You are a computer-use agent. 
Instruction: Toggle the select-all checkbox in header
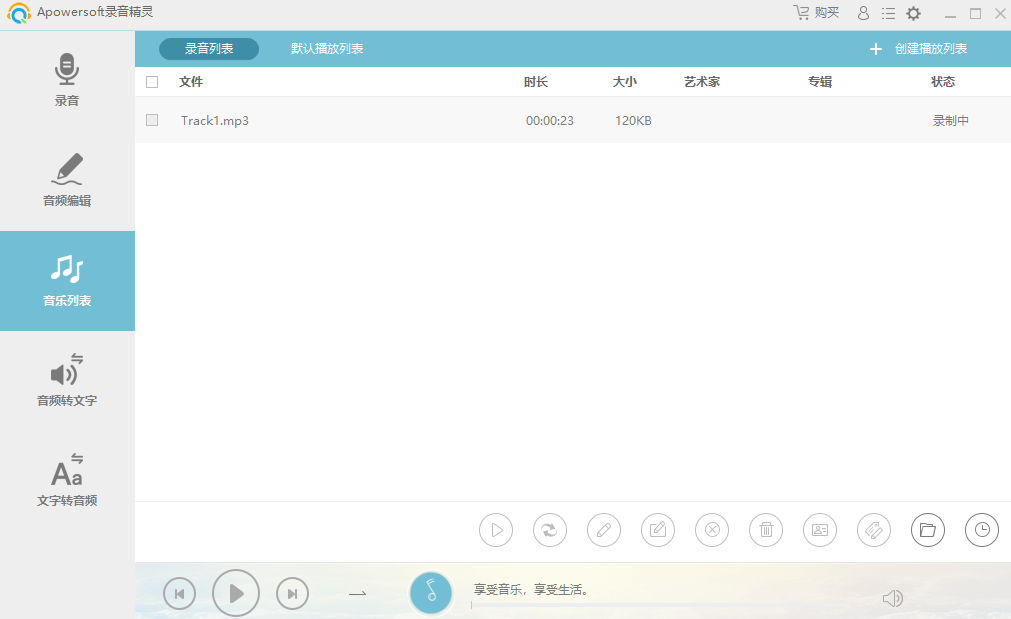point(152,82)
